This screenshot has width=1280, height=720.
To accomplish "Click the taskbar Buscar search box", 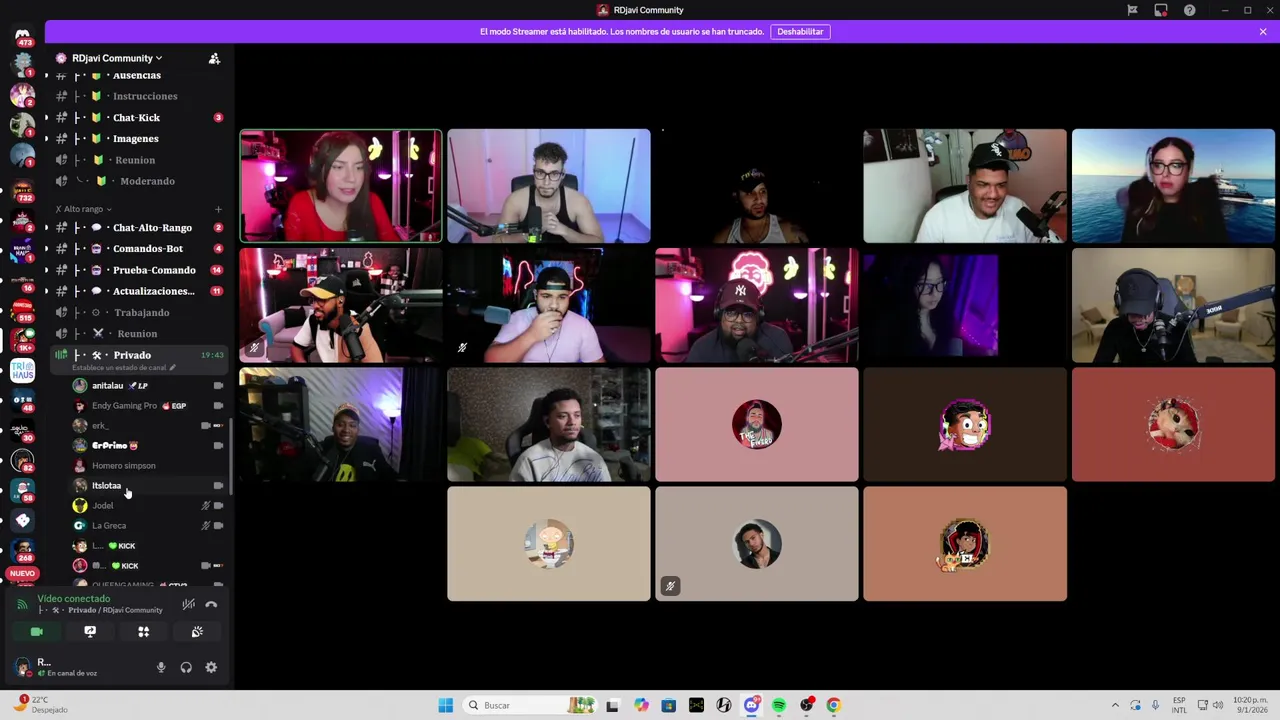I will pos(530,706).
